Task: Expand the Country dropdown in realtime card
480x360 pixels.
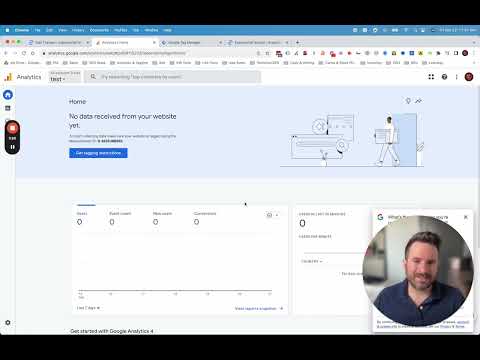Action: point(312,261)
